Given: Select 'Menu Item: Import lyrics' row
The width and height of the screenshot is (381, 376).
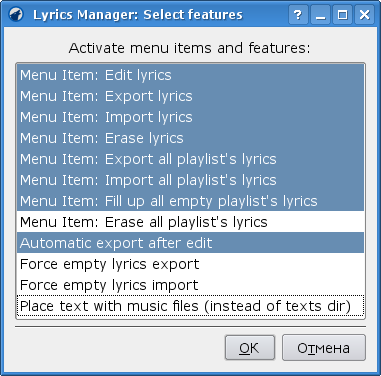Looking at the screenshot, I should coord(190,117).
